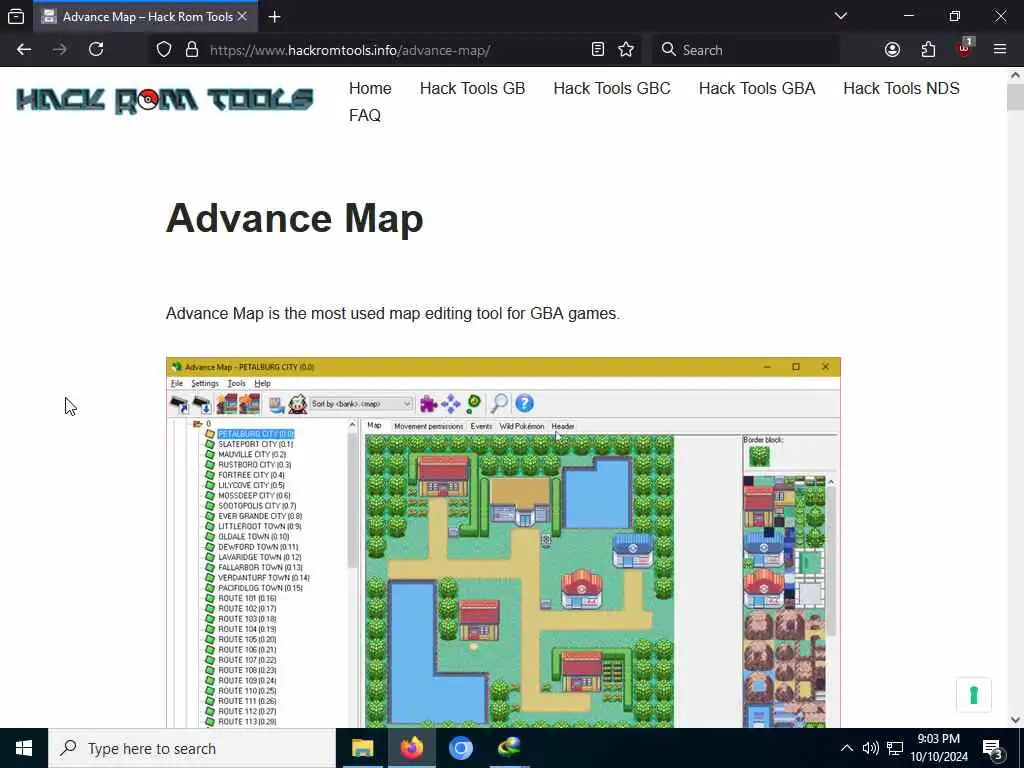Click the 'most used map editing tool' sentence
Viewport: 1024px width, 768px height.
pos(392,313)
